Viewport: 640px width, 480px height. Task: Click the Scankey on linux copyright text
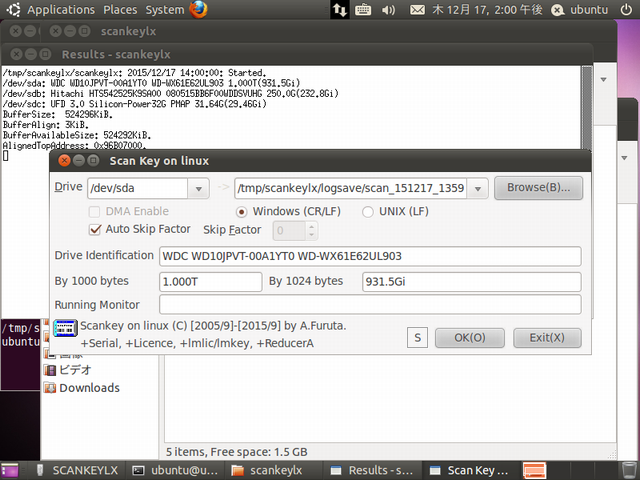click(x=213, y=326)
